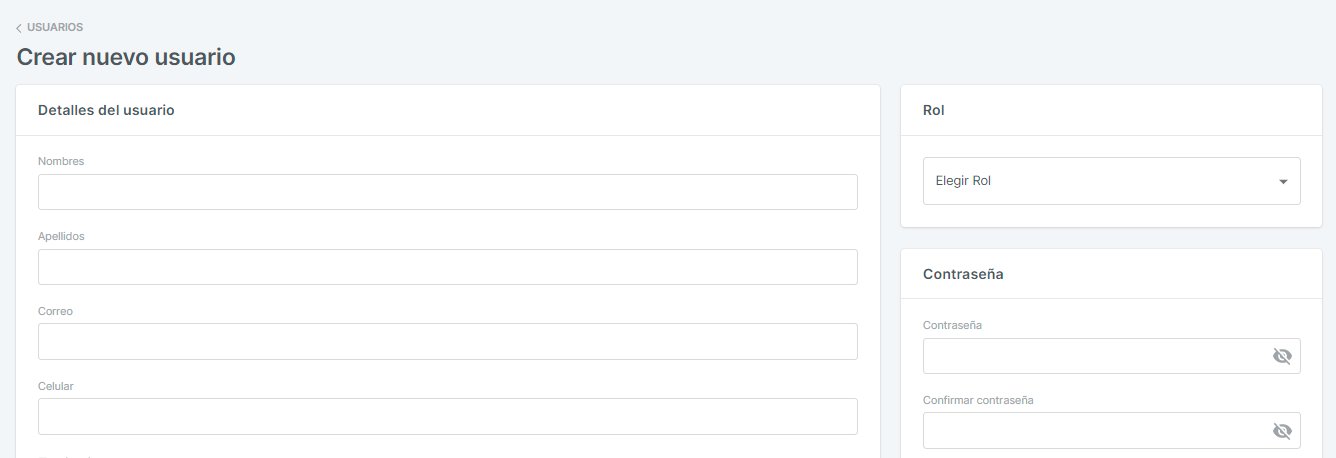Click the Apellidos field label
This screenshot has height=458, width=1336.
[61, 236]
